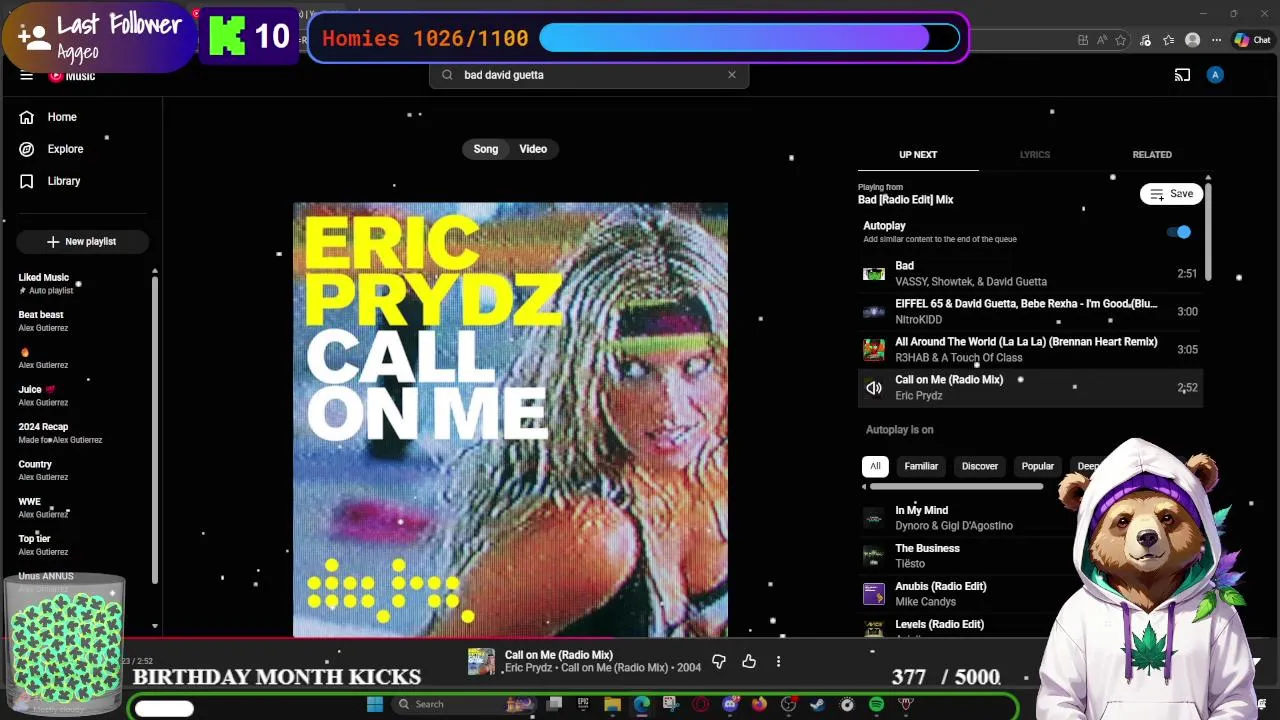Switch player to Video mode
The height and width of the screenshot is (720, 1280).
[x=533, y=149]
